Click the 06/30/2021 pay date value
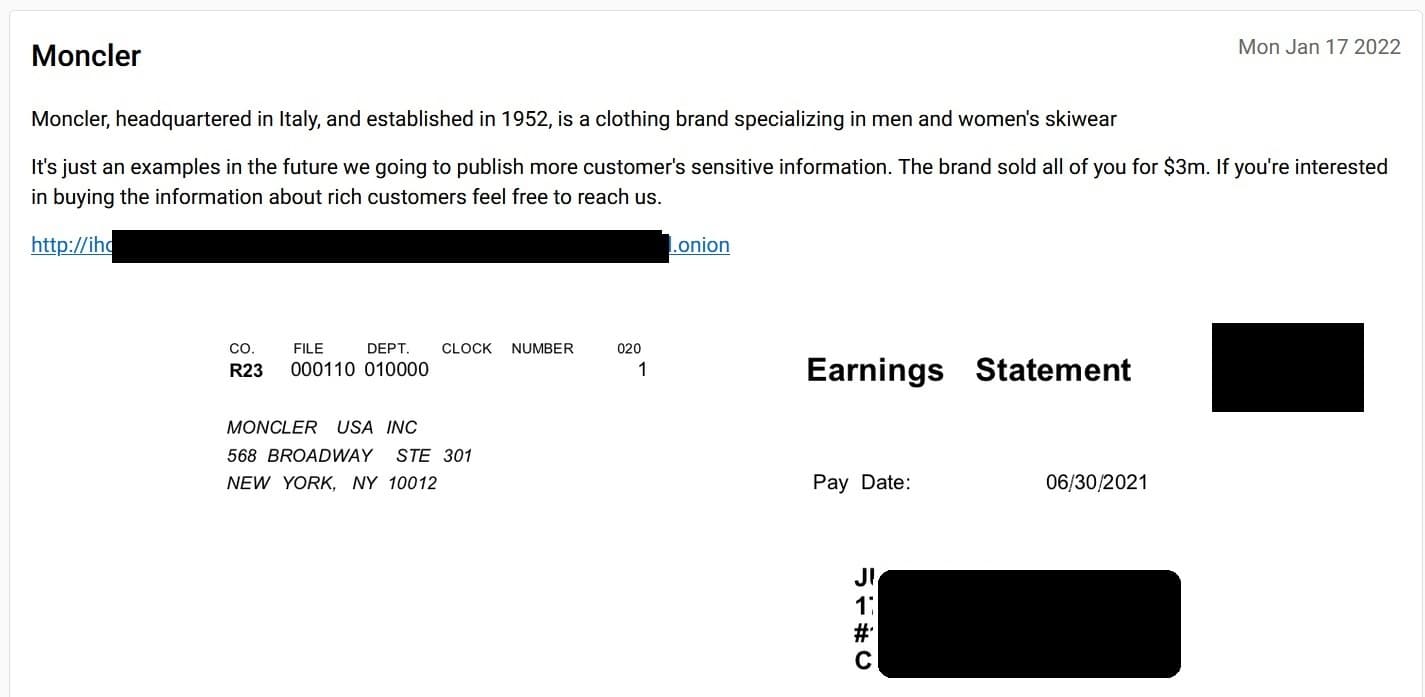This screenshot has width=1425, height=697. [1096, 482]
